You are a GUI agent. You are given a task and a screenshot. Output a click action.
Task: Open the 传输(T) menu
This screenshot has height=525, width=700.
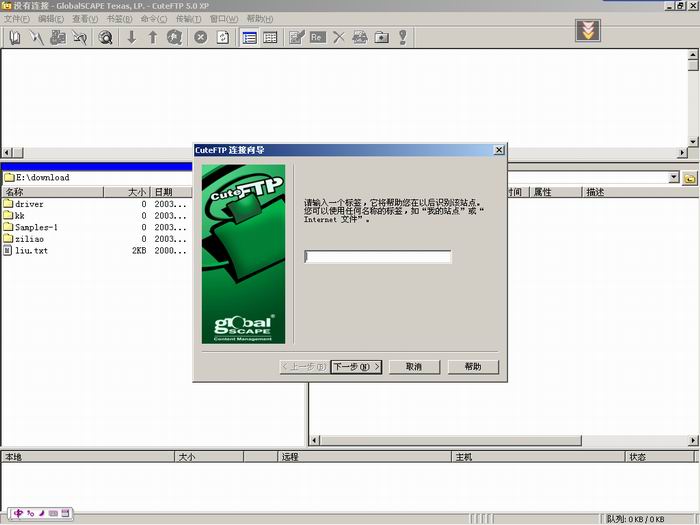click(188, 19)
